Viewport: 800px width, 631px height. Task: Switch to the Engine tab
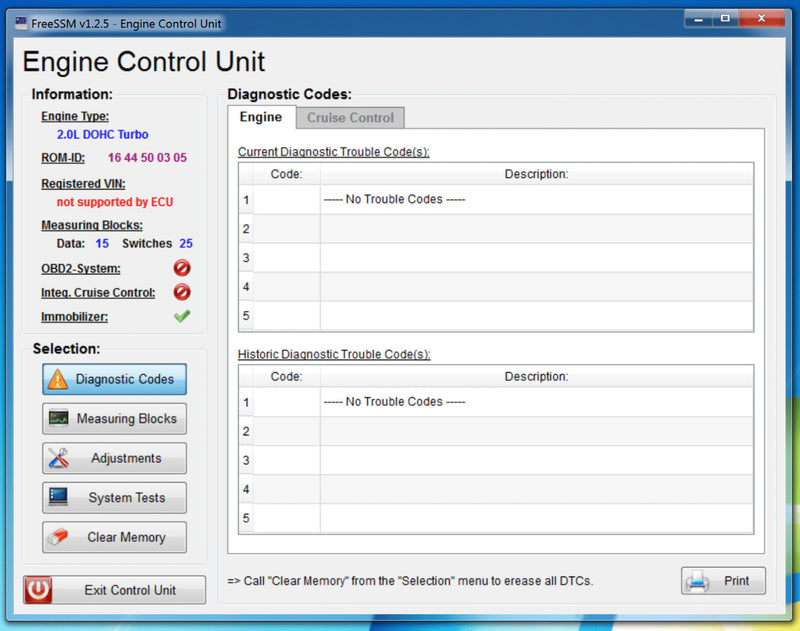pyautogui.click(x=261, y=117)
